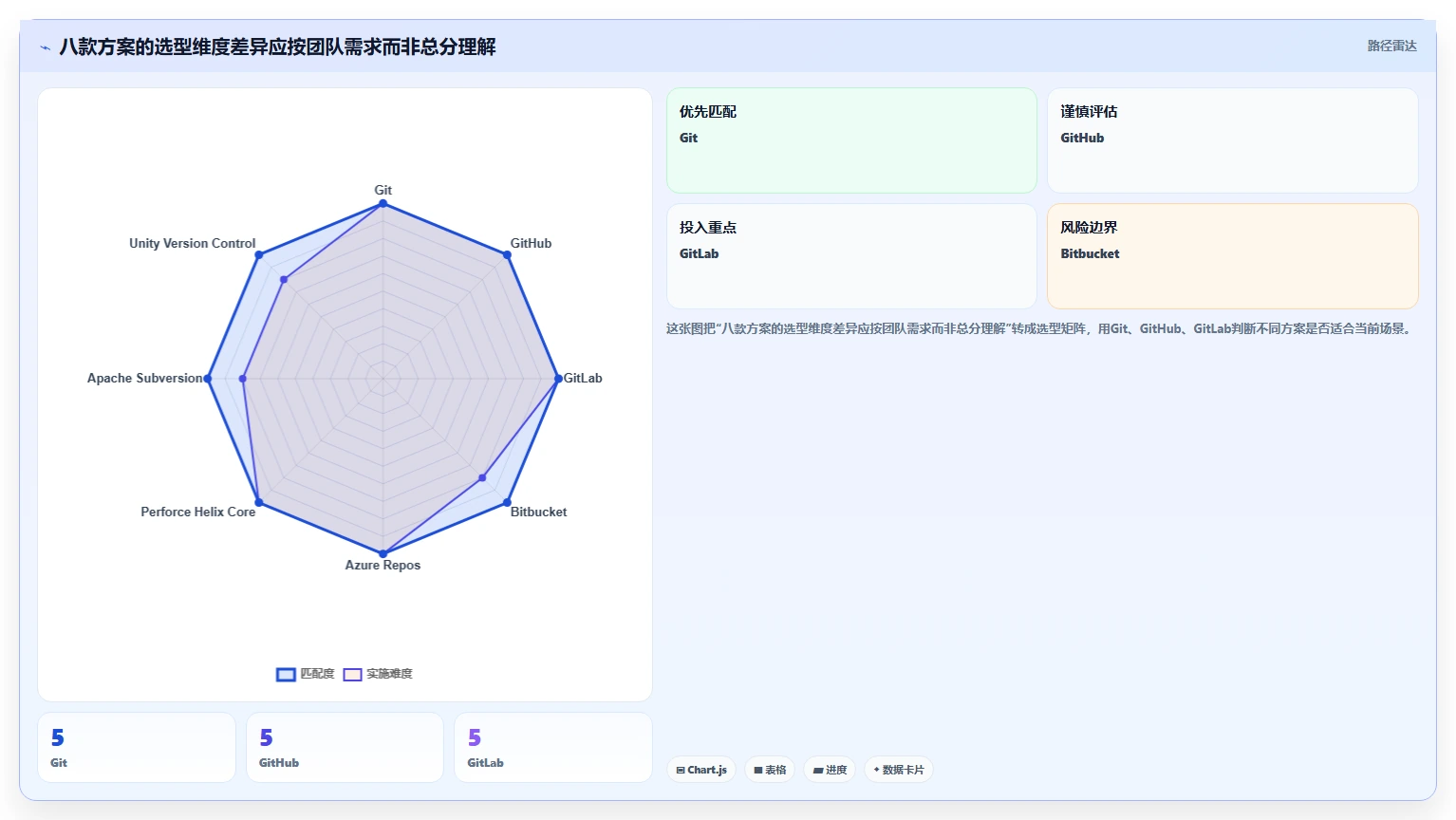The width and height of the screenshot is (1456, 820).
Task: Toggle the 匹配度 legend swatch
Action: tap(286, 674)
